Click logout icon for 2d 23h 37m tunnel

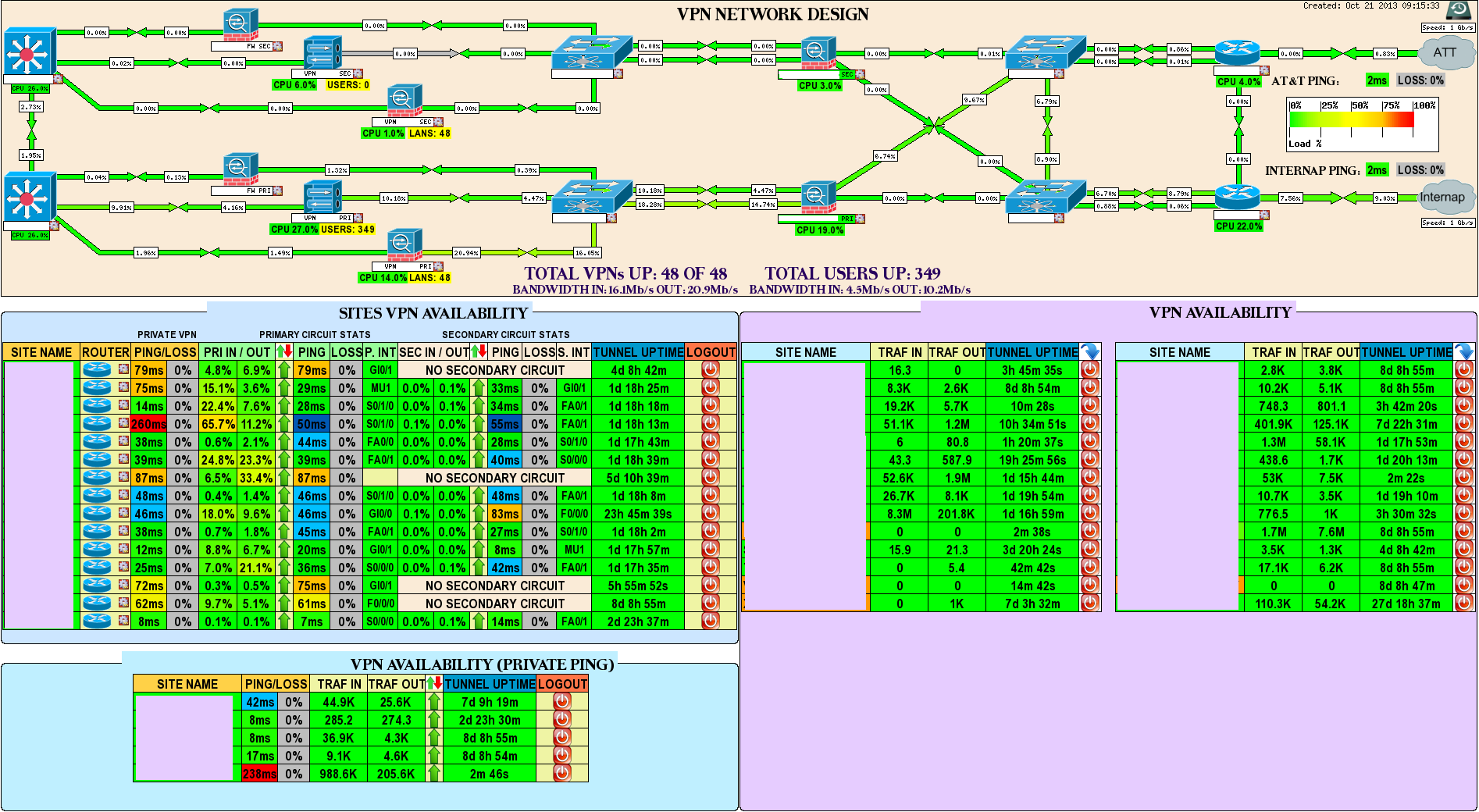711,621
